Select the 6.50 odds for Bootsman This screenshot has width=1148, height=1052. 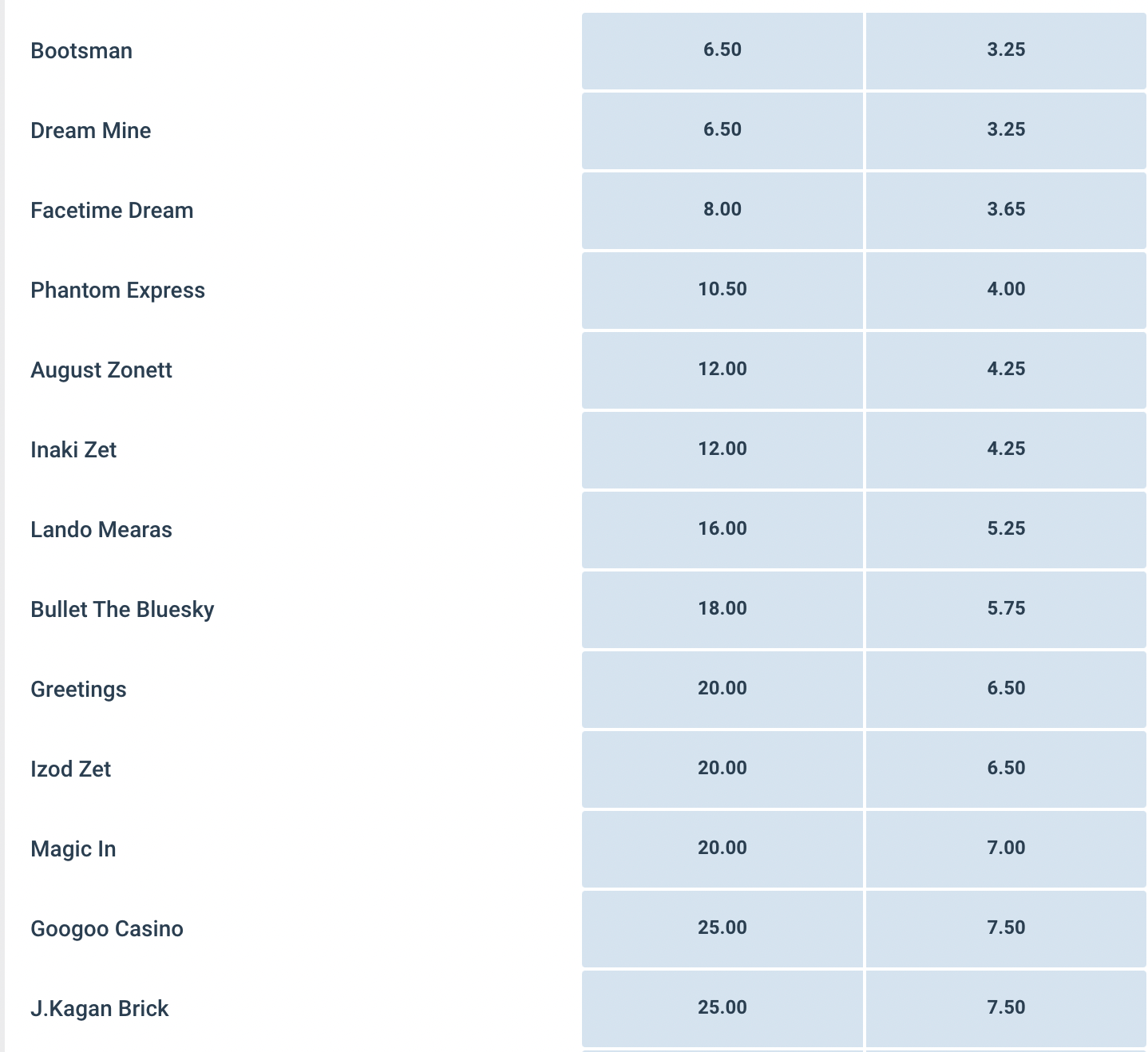722,49
